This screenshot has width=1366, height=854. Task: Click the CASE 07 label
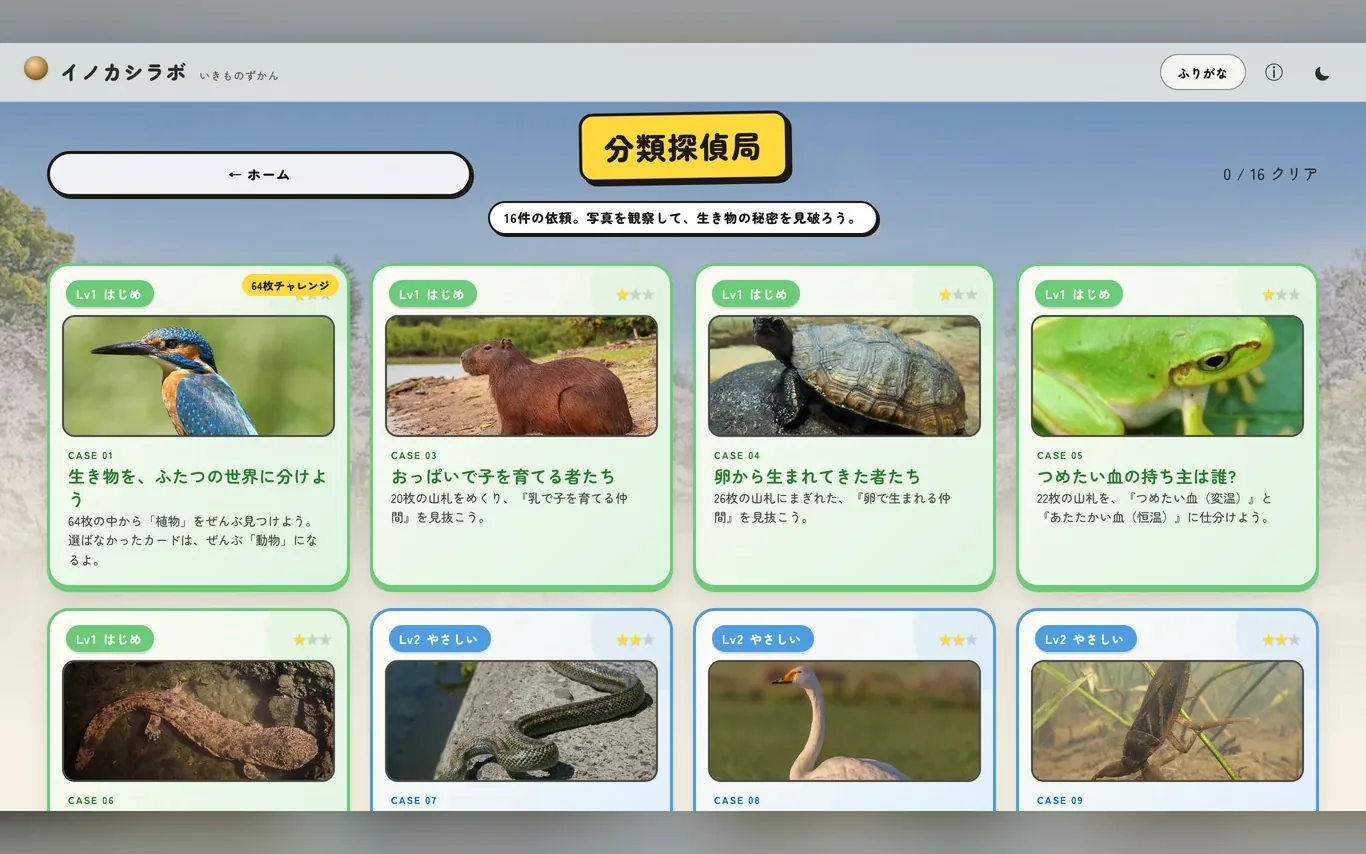[414, 801]
